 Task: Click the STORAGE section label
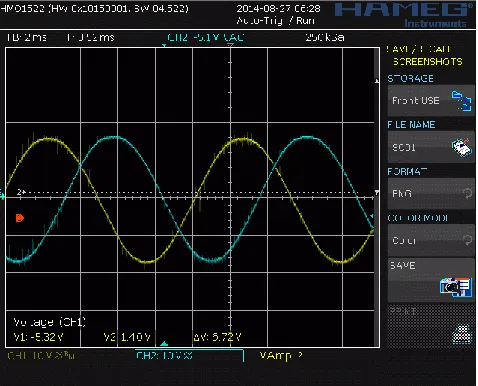click(410, 79)
